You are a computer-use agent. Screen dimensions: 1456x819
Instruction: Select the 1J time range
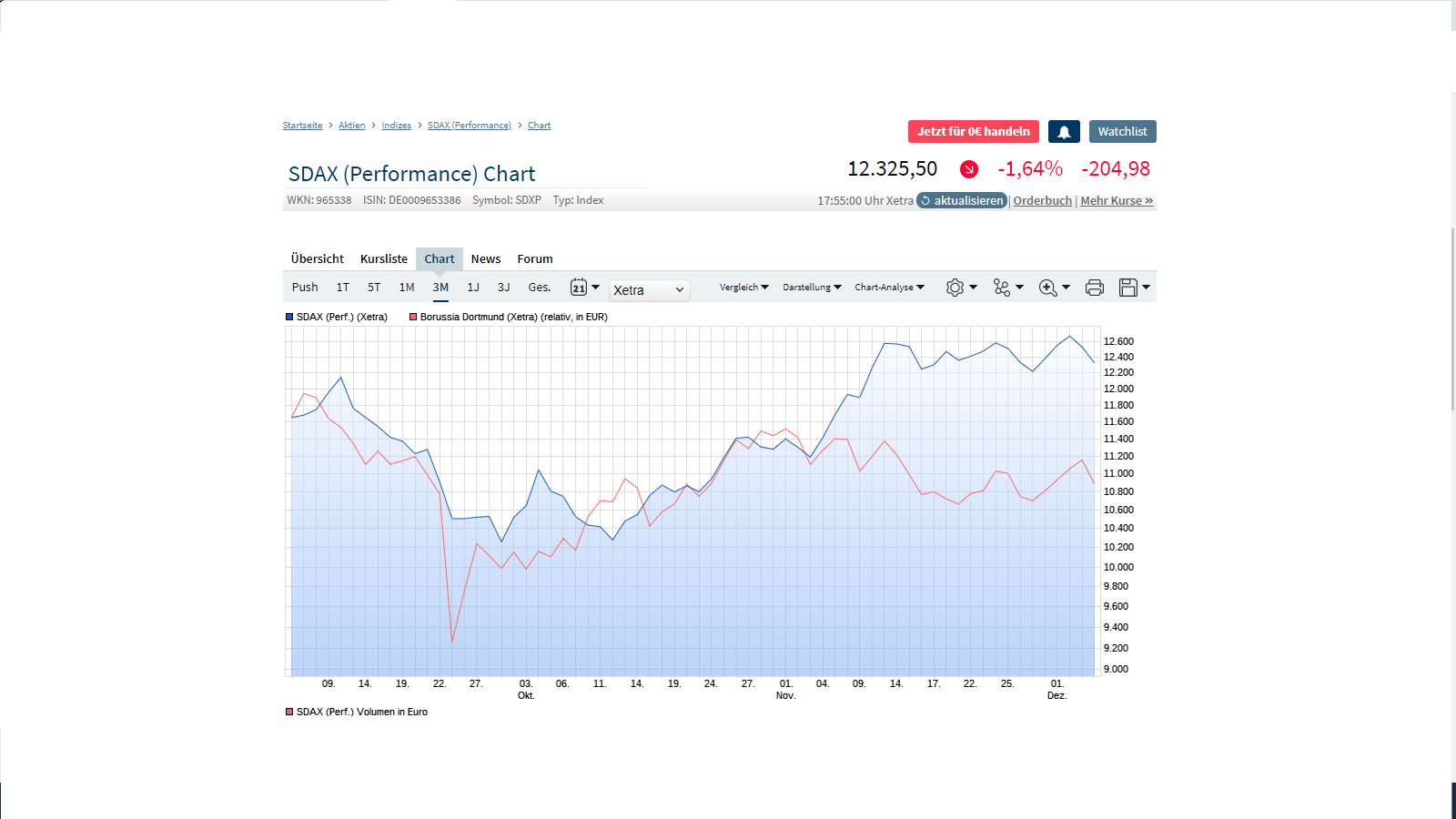pyautogui.click(x=473, y=288)
